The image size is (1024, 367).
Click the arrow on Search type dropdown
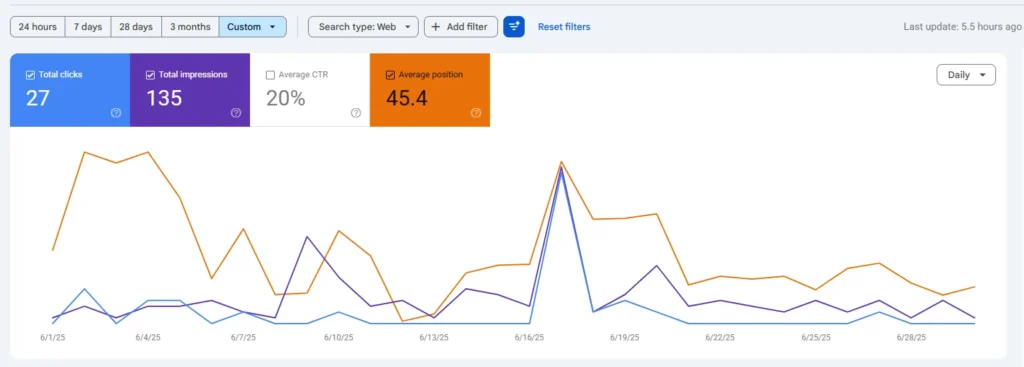(408, 27)
